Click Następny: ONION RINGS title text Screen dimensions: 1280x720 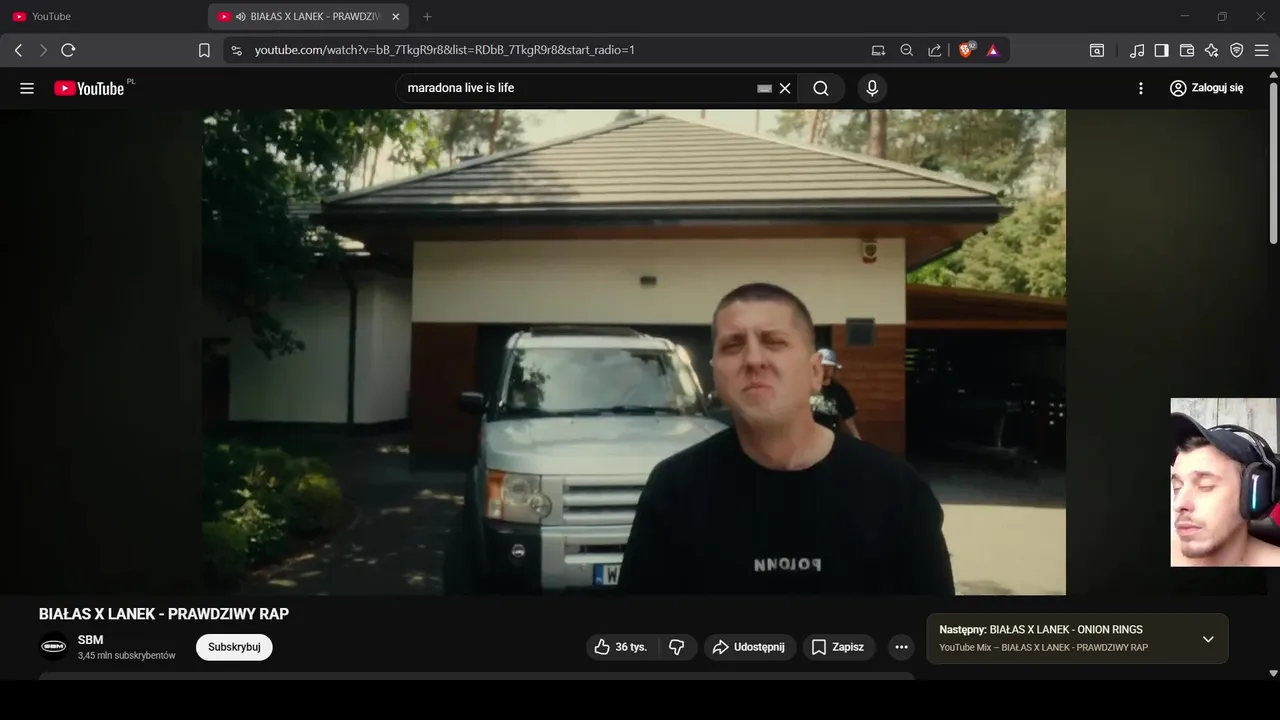[x=1041, y=630]
